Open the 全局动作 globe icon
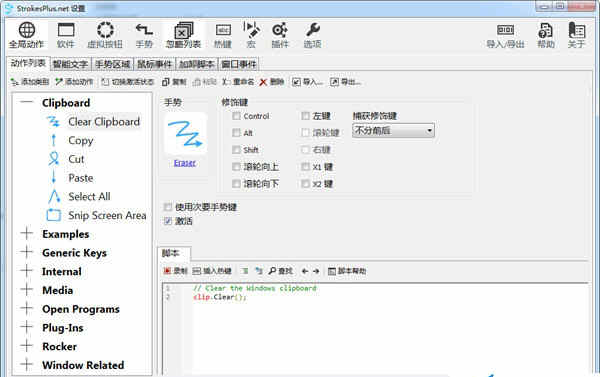600x377 pixels. click(27, 30)
